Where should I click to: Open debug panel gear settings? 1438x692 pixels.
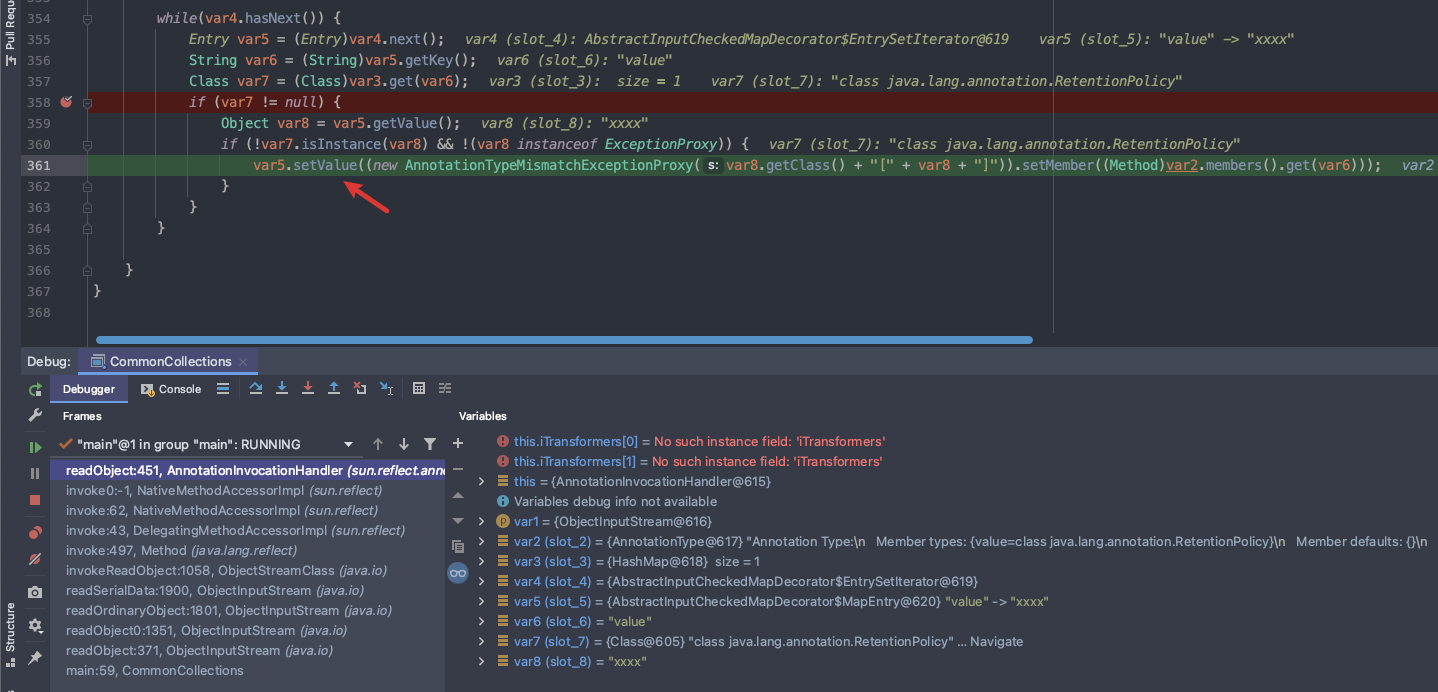[35, 625]
